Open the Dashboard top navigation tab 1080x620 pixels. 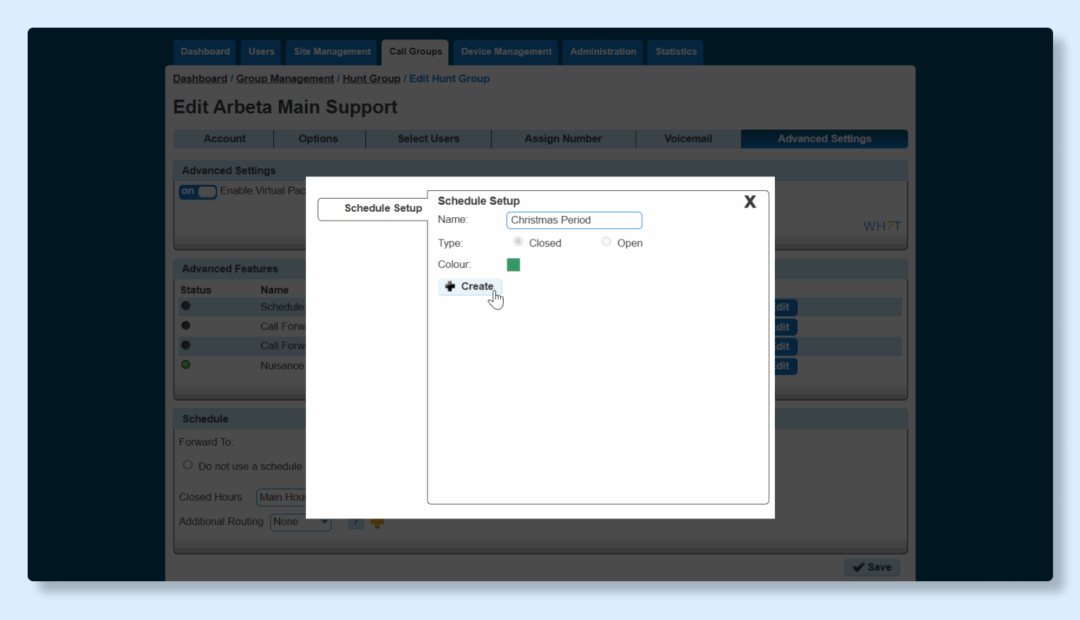tap(205, 52)
